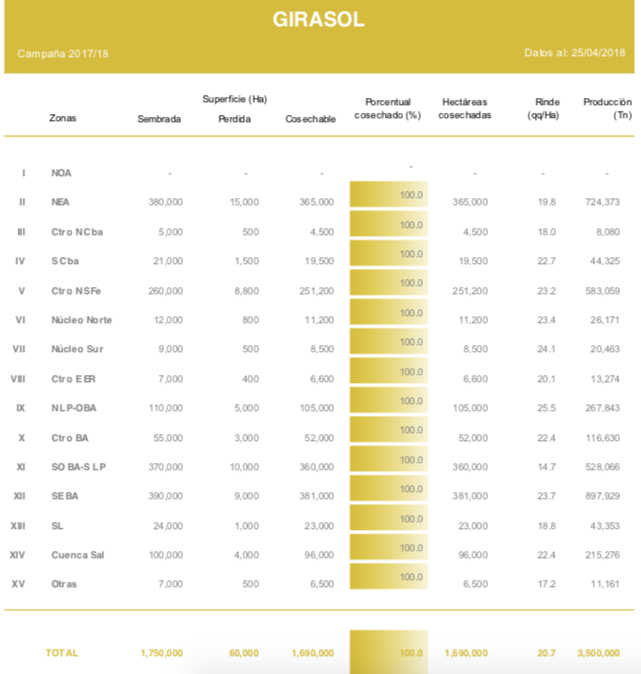Click the Datos al 25/04/2018 date text
The image size is (641, 674).
[x=574, y=52]
